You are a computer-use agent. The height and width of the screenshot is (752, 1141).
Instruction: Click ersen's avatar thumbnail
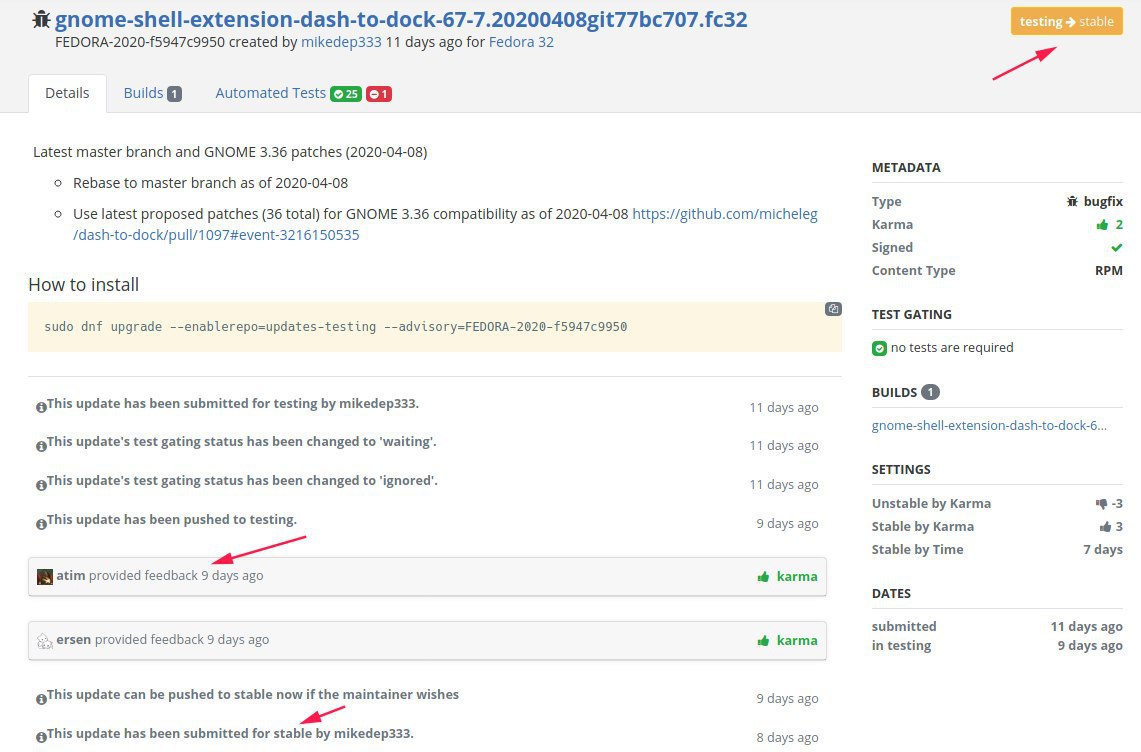tap(45, 641)
